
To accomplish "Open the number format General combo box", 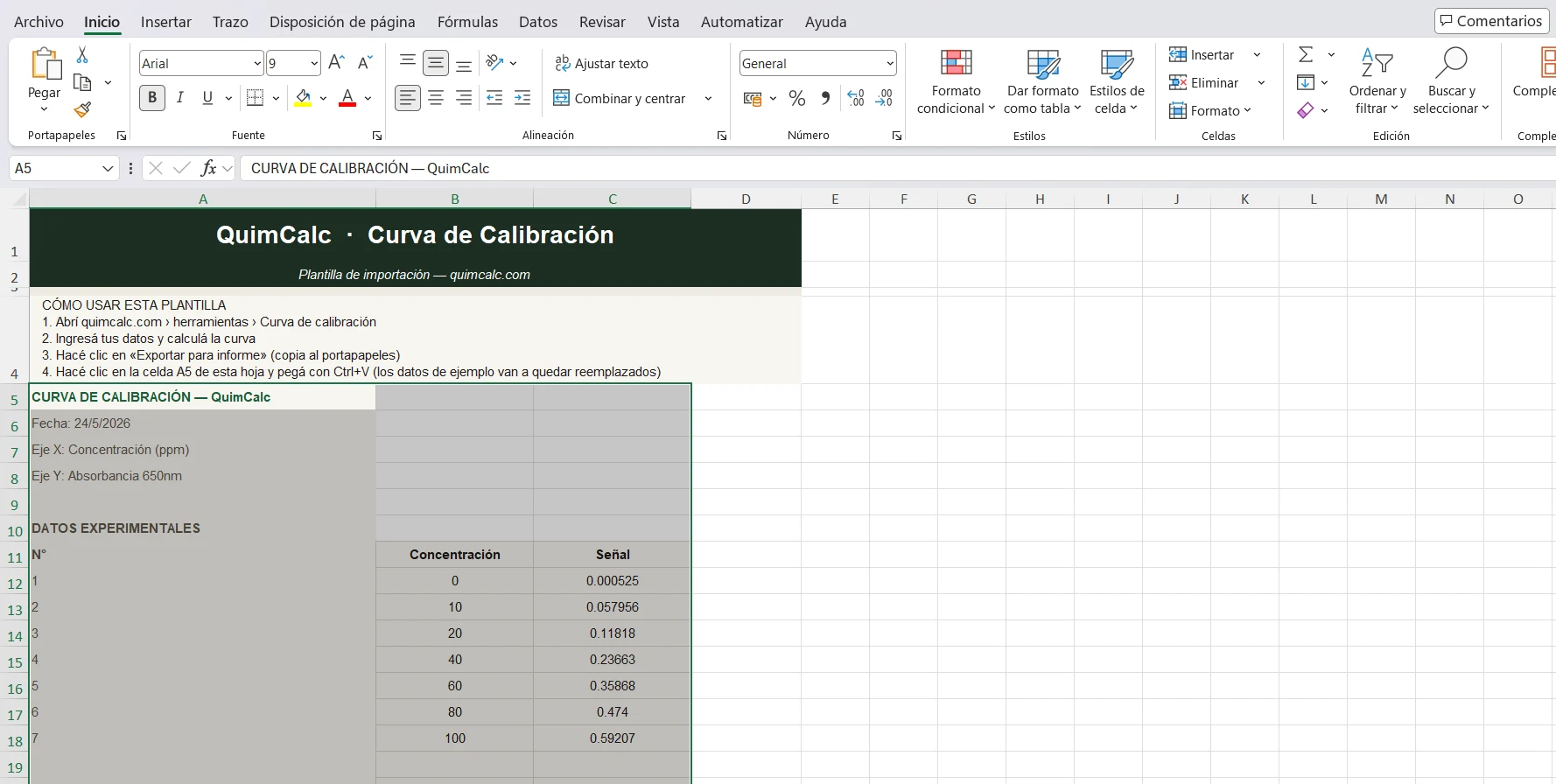I will [x=818, y=63].
